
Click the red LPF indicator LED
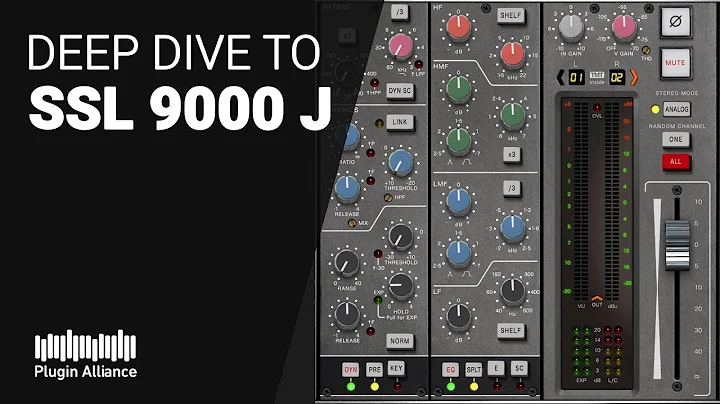coord(418,64)
